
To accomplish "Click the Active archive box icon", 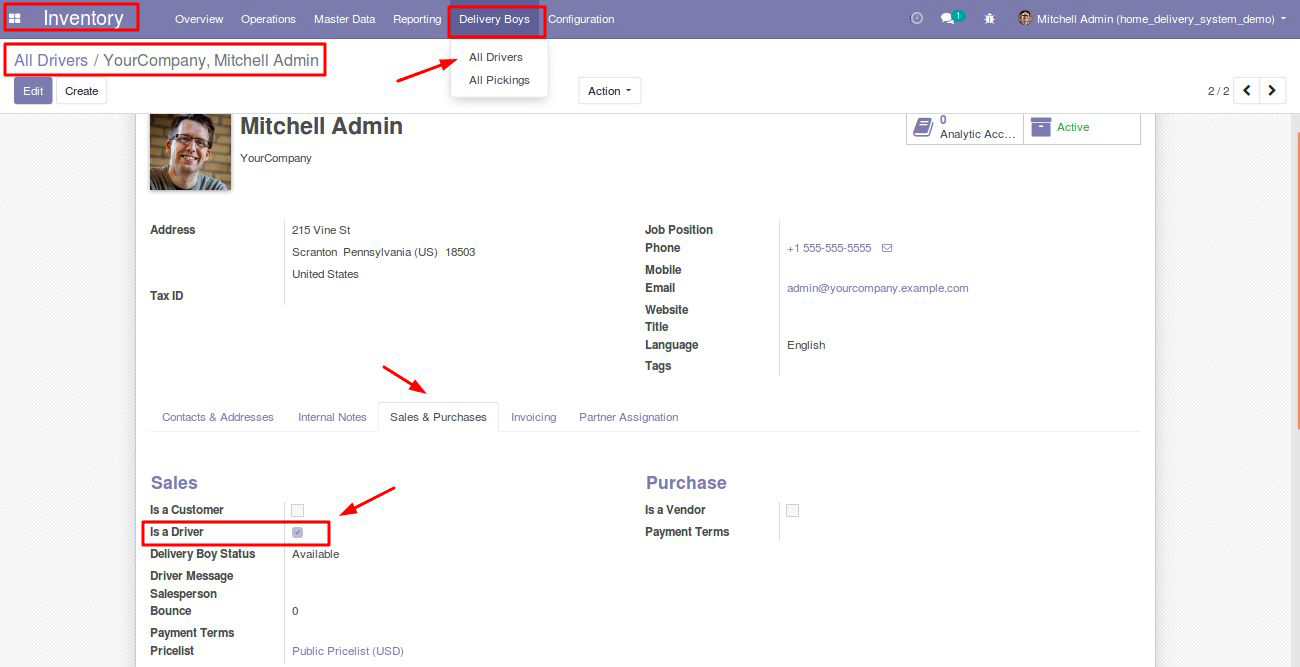I will click(1041, 127).
